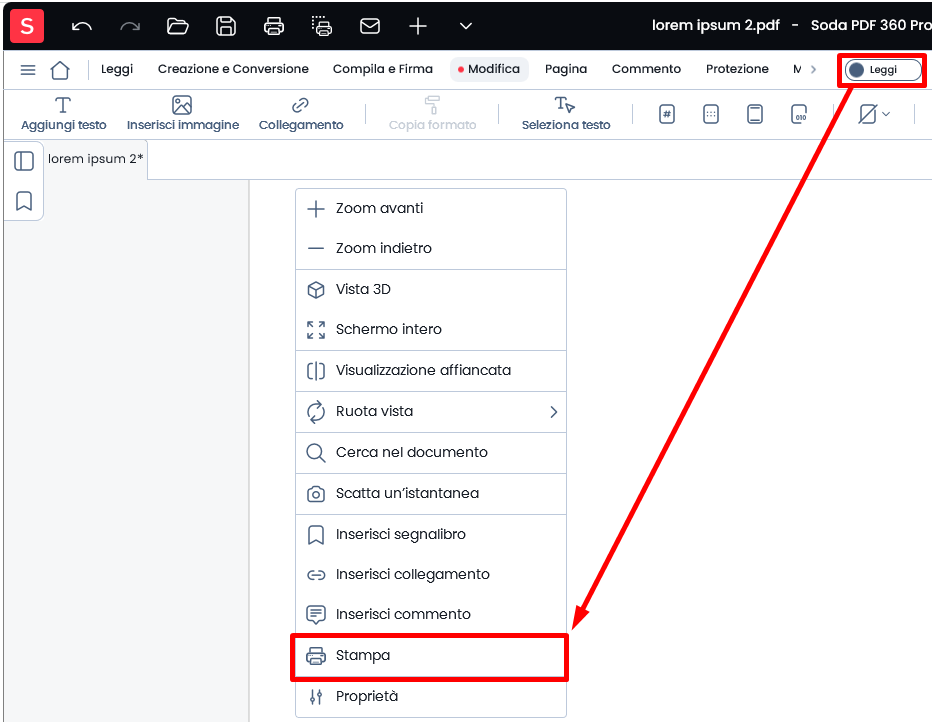The image size is (932, 722).
Task: Select the Modifica tab
Action: [489, 69]
